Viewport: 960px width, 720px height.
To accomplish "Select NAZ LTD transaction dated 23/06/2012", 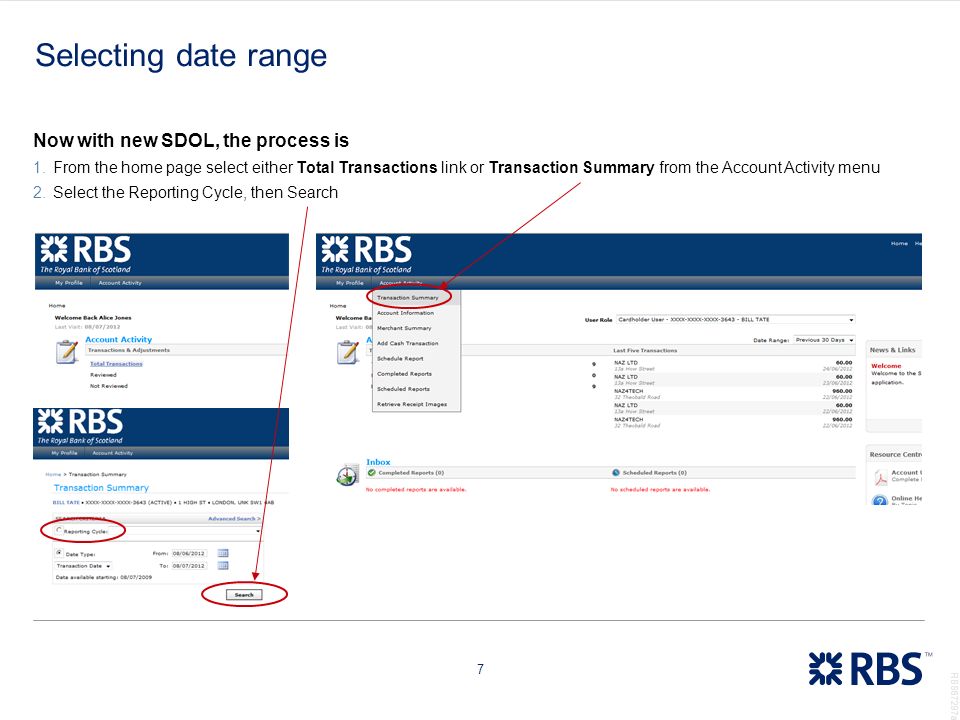I will click(733, 380).
